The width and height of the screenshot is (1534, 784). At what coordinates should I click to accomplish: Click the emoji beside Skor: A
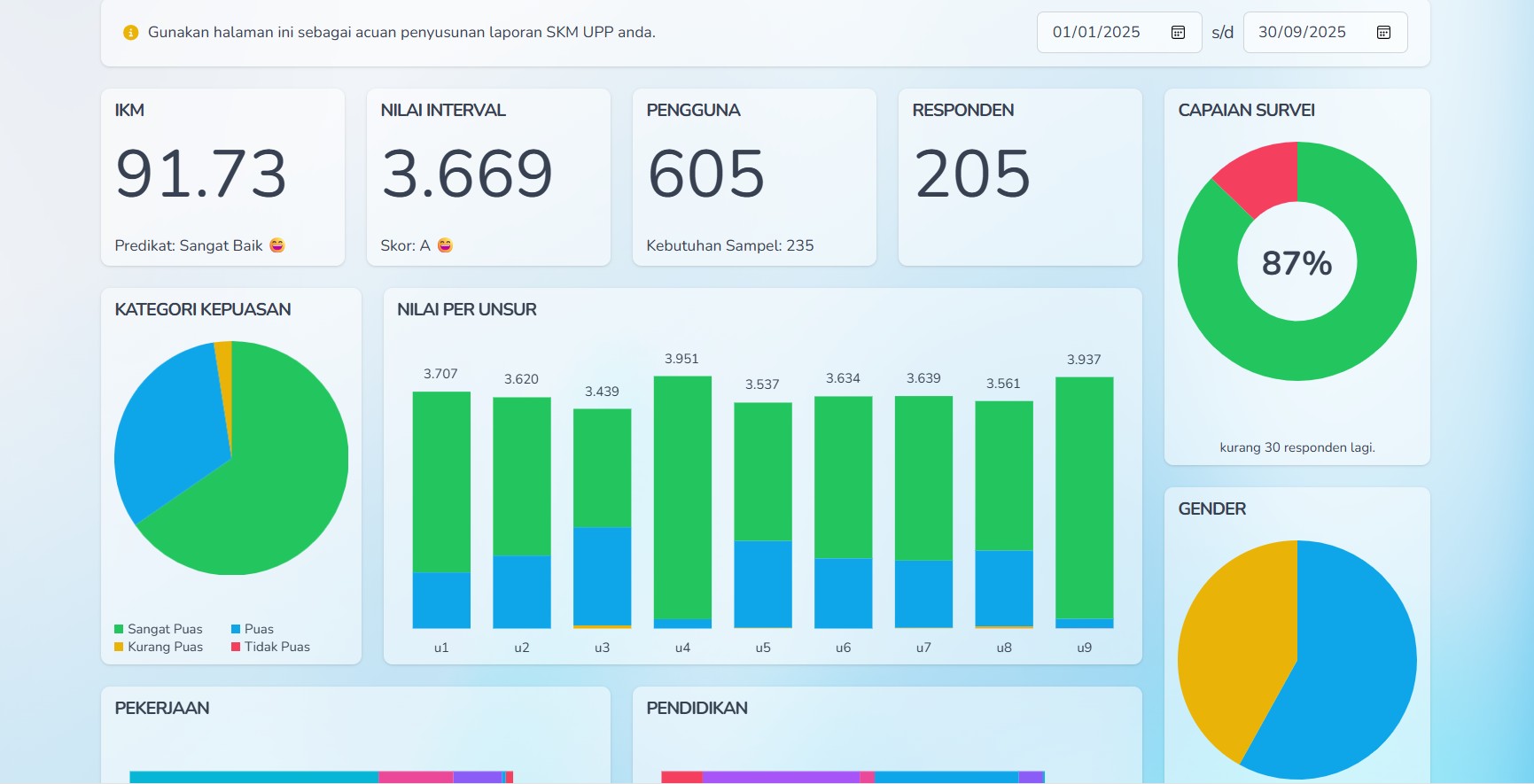[445, 245]
